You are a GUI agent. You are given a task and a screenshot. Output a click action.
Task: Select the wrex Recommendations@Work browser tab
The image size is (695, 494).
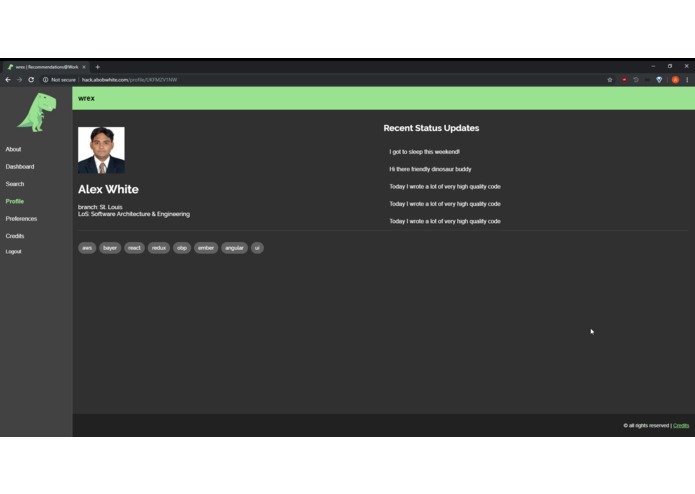click(x=46, y=67)
